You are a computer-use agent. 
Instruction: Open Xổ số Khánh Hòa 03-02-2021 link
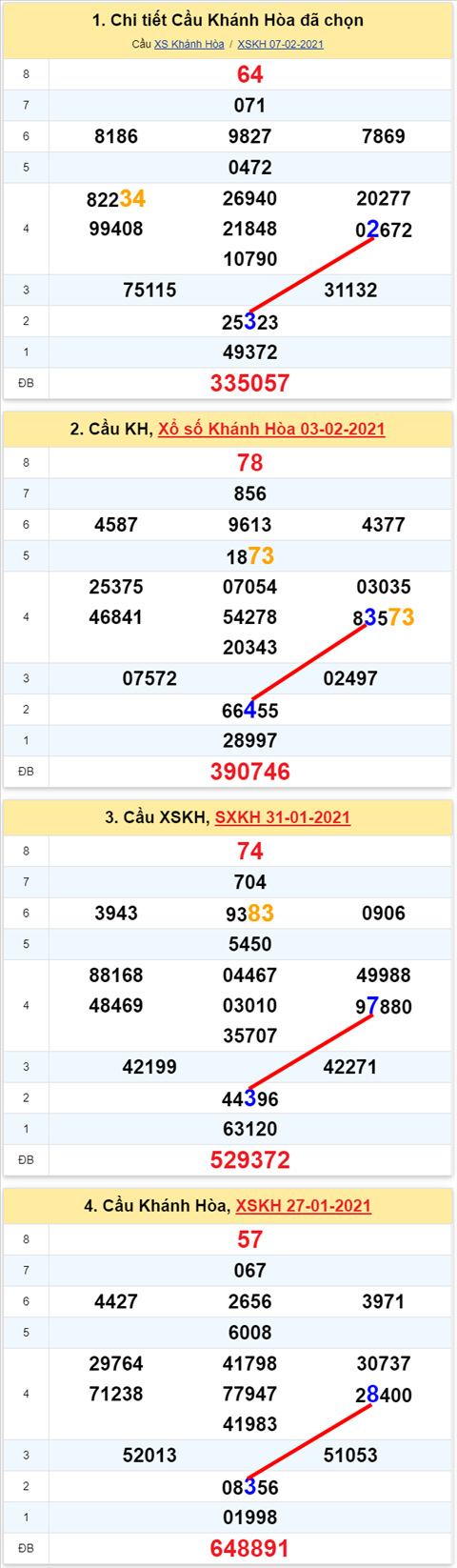pyautogui.click(x=271, y=429)
